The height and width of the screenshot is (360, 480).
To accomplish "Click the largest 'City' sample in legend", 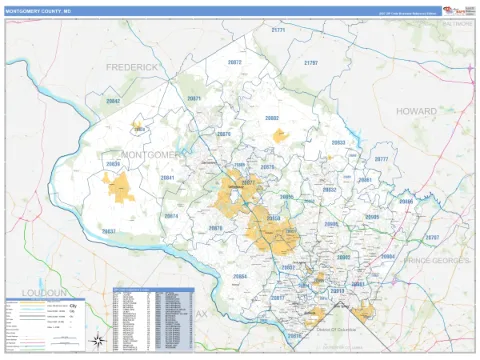I will (x=73, y=306).
